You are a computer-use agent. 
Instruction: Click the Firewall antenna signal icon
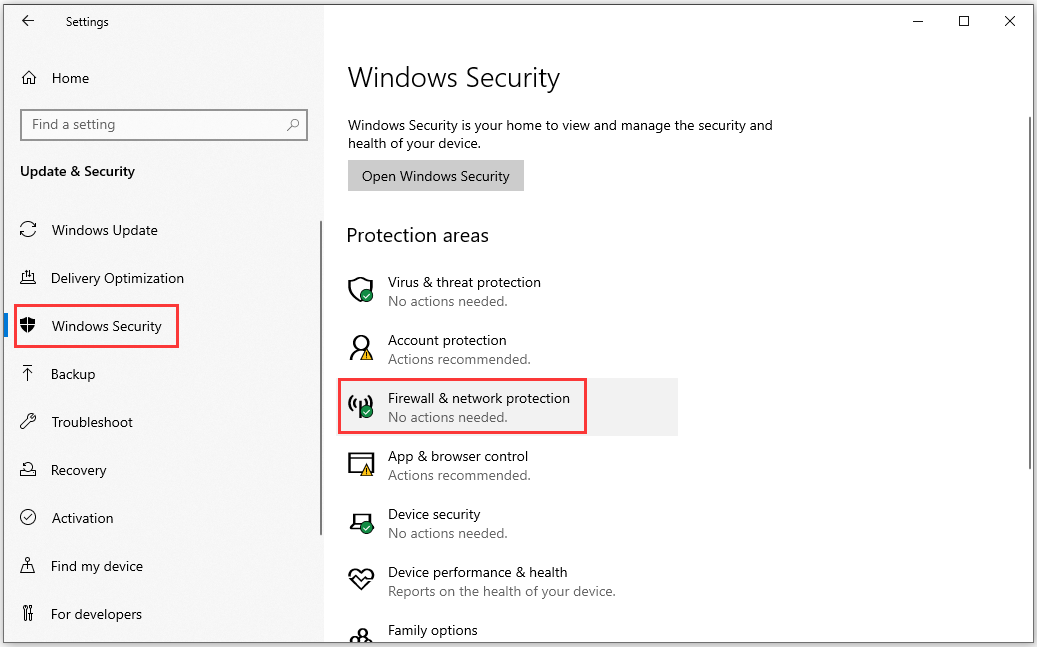point(361,406)
